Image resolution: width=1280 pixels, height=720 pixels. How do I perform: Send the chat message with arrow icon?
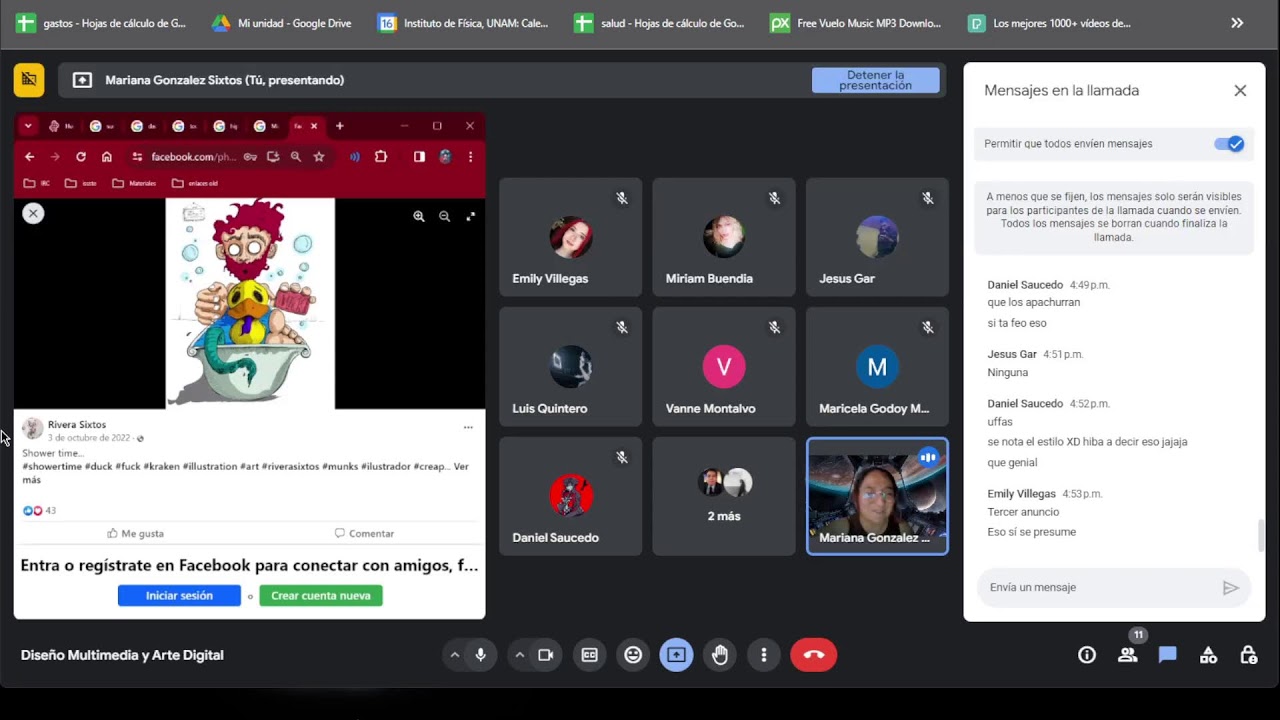click(x=1231, y=588)
